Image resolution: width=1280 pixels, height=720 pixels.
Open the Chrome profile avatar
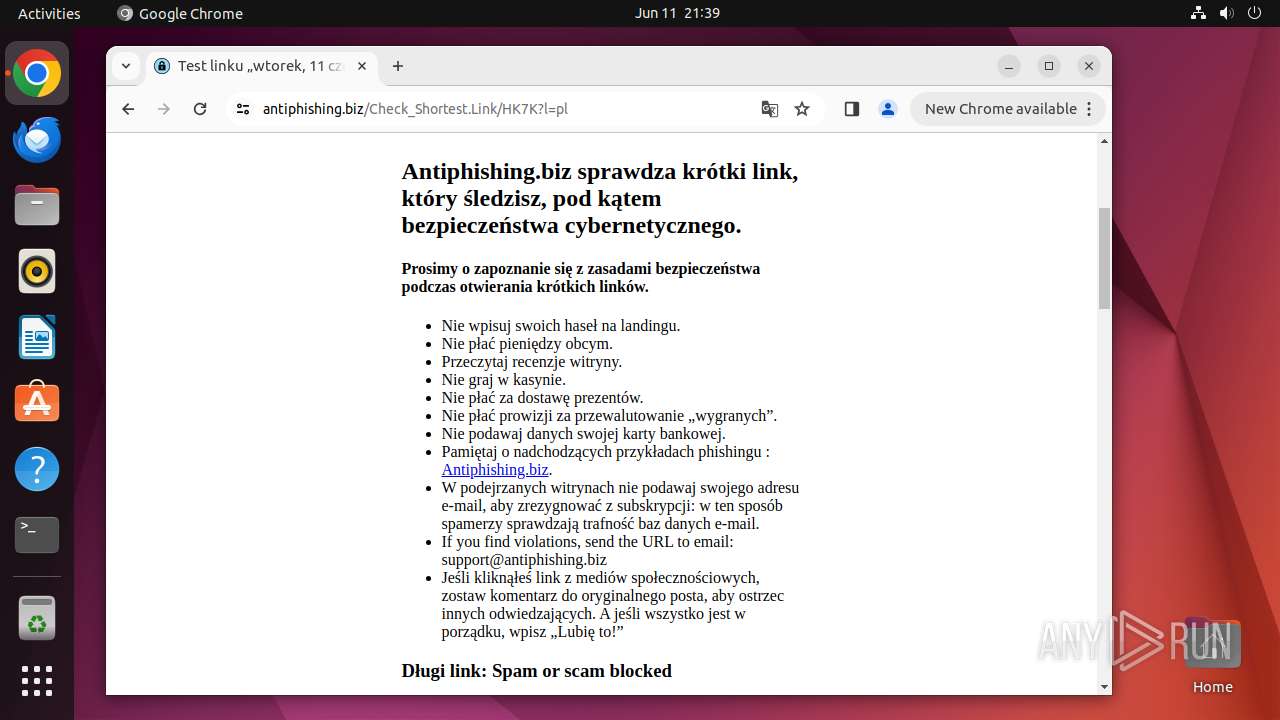[x=888, y=109]
